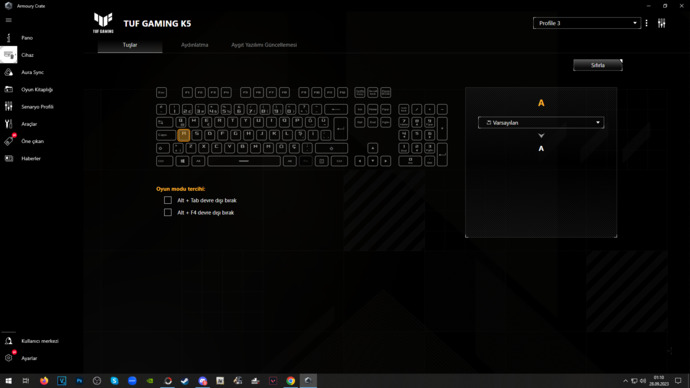Select the Z key on keyboard diagram
This screenshot has width=690, height=388.
pyautogui.click(x=191, y=148)
